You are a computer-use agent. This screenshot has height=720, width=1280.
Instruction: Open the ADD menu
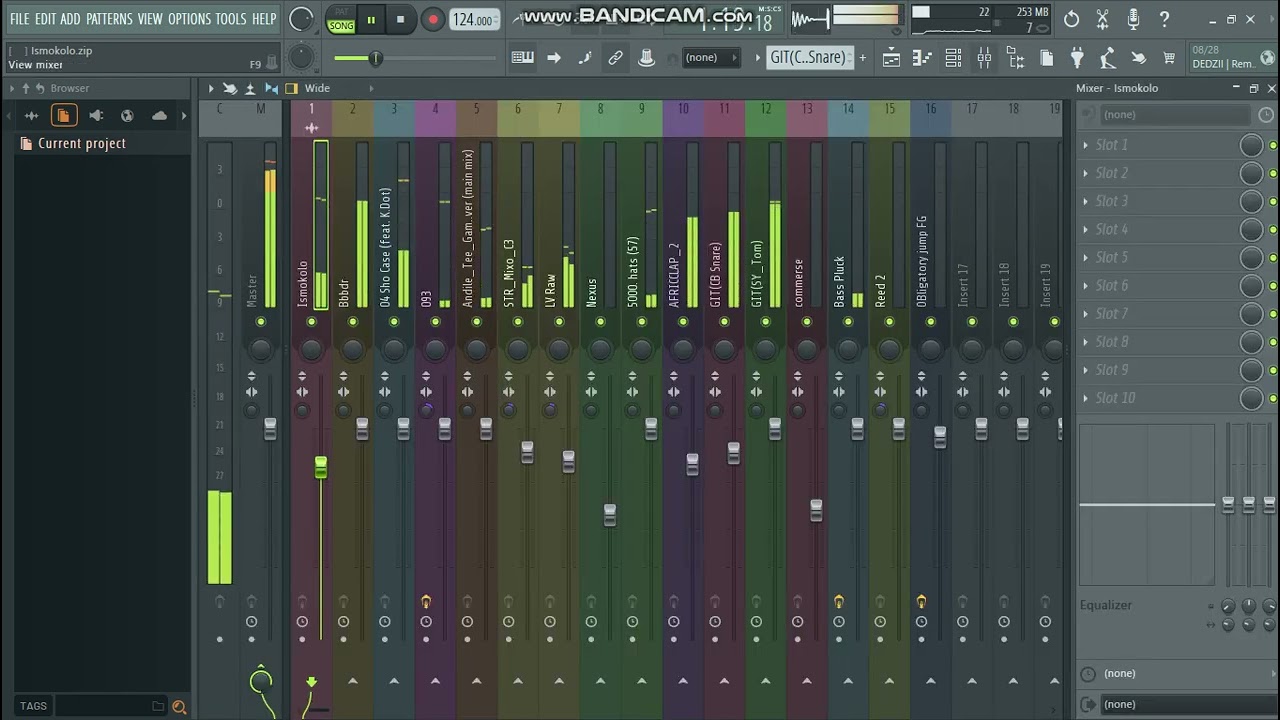click(x=70, y=19)
